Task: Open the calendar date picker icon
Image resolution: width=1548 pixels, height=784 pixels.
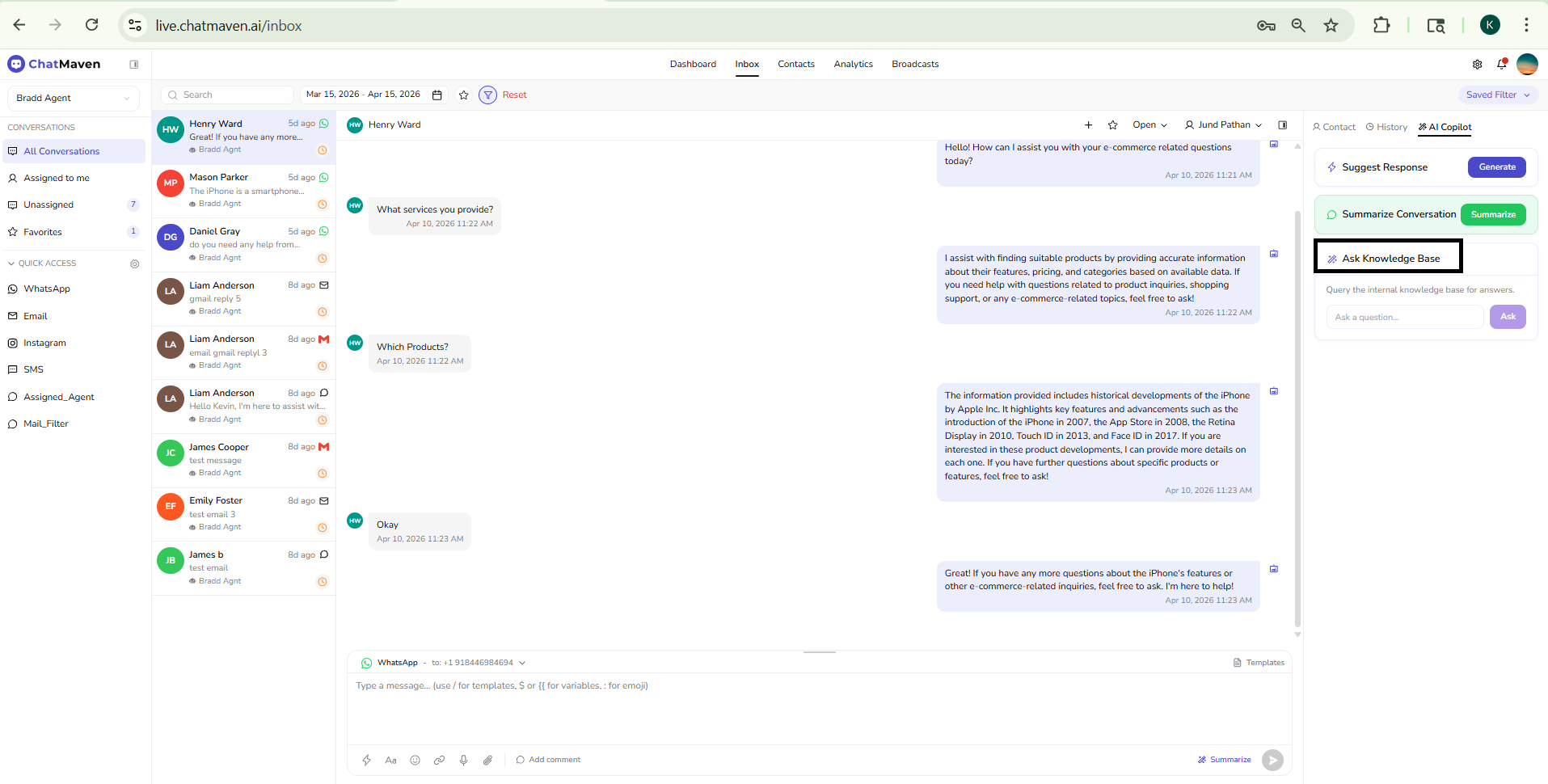Action: click(437, 95)
